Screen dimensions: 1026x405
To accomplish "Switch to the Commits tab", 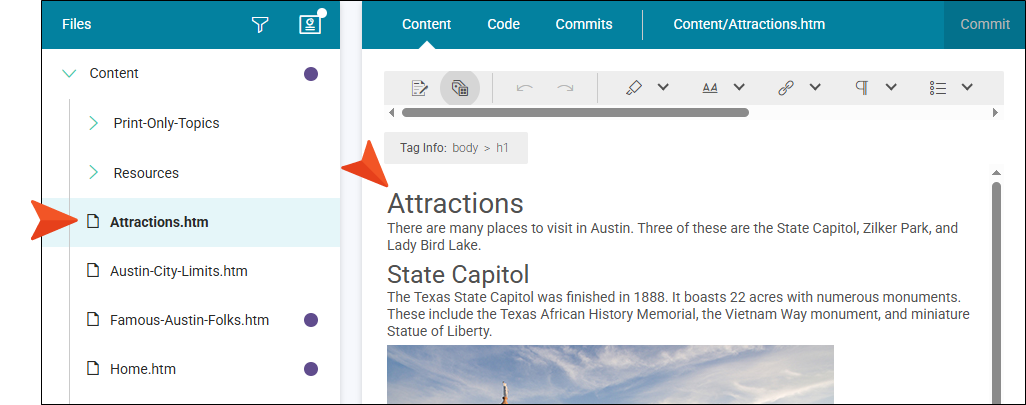I will [584, 25].
